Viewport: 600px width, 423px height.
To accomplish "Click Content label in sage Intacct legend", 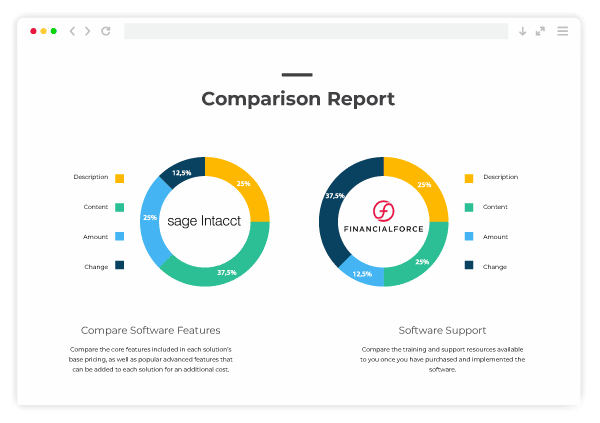I will (96, 207).
